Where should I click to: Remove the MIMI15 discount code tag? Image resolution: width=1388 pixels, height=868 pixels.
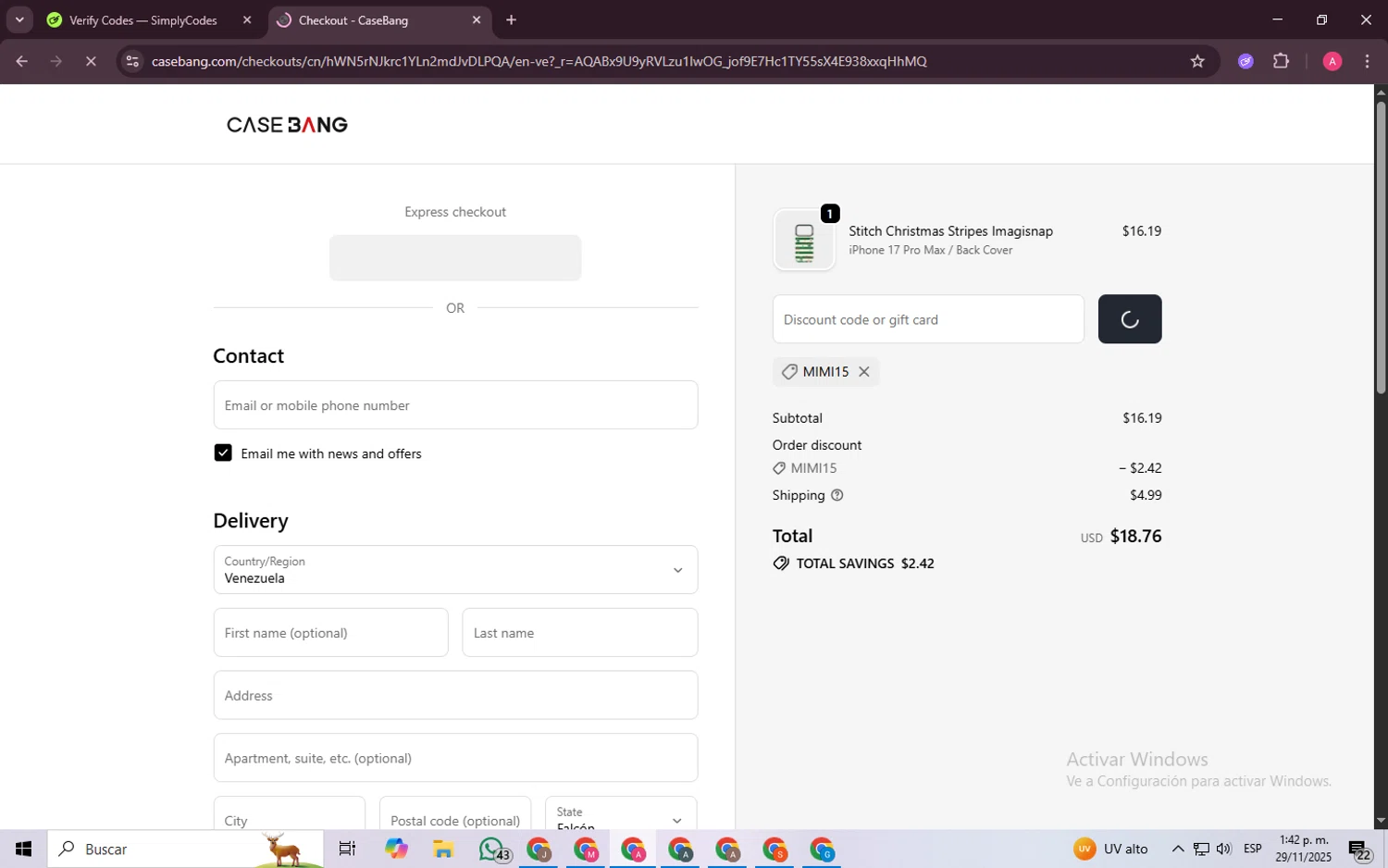click(863, 371)
